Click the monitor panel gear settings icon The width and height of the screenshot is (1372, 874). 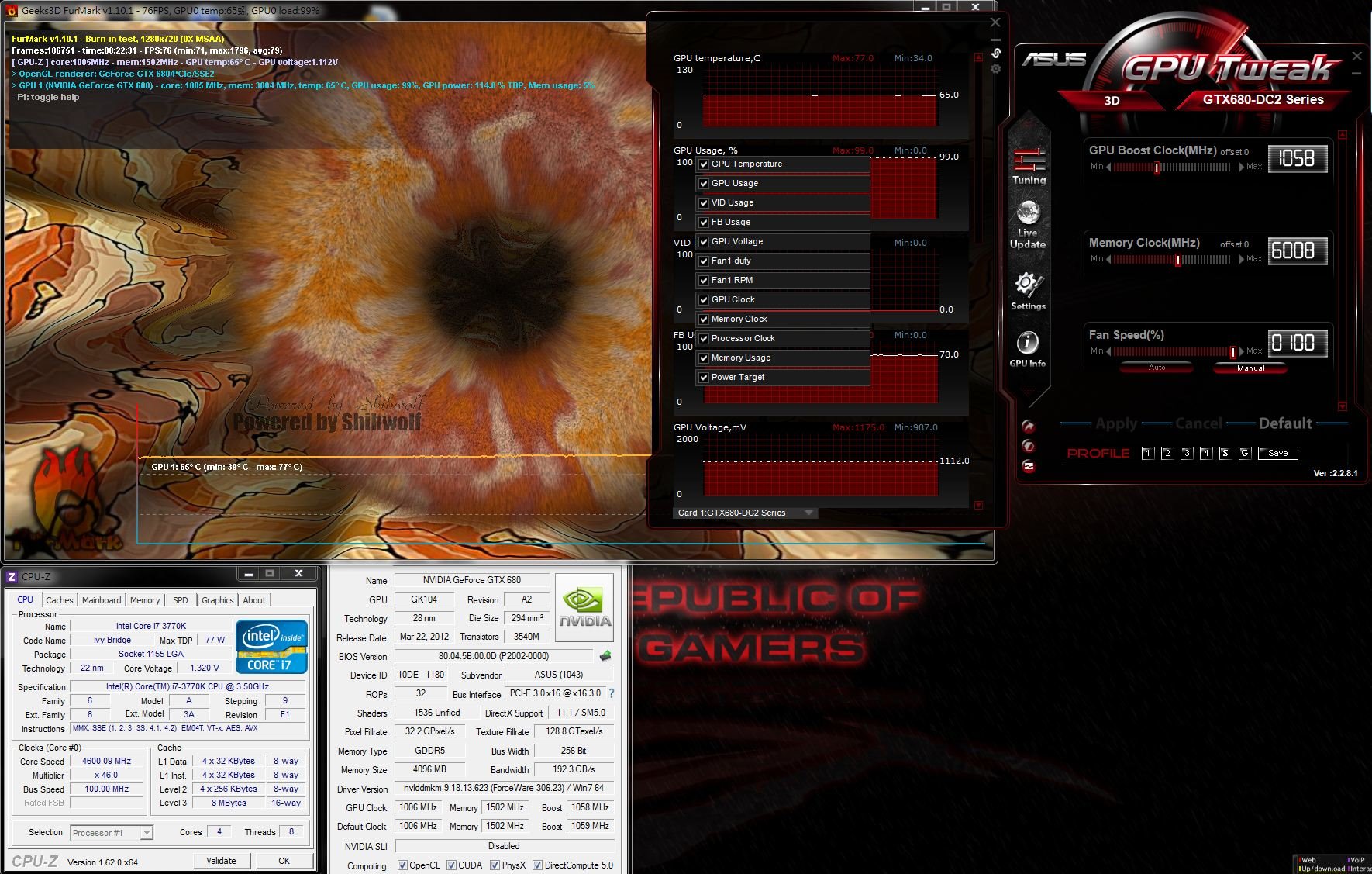click(x=996, y=69)
